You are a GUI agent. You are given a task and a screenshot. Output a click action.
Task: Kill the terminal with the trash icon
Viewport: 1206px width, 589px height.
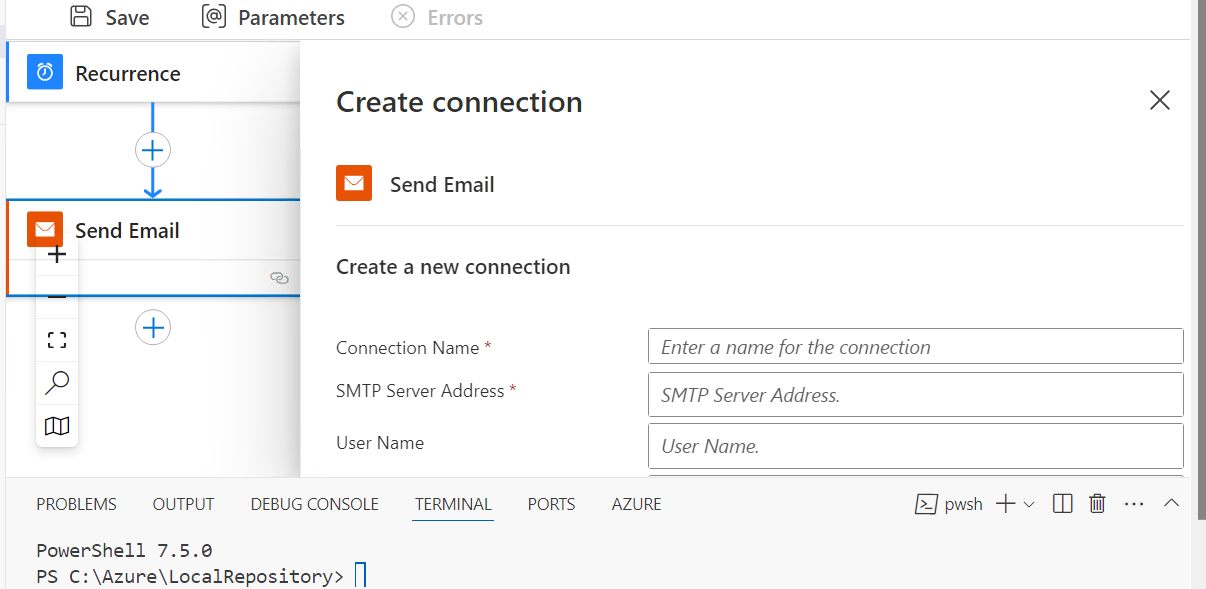point(1097,503)
